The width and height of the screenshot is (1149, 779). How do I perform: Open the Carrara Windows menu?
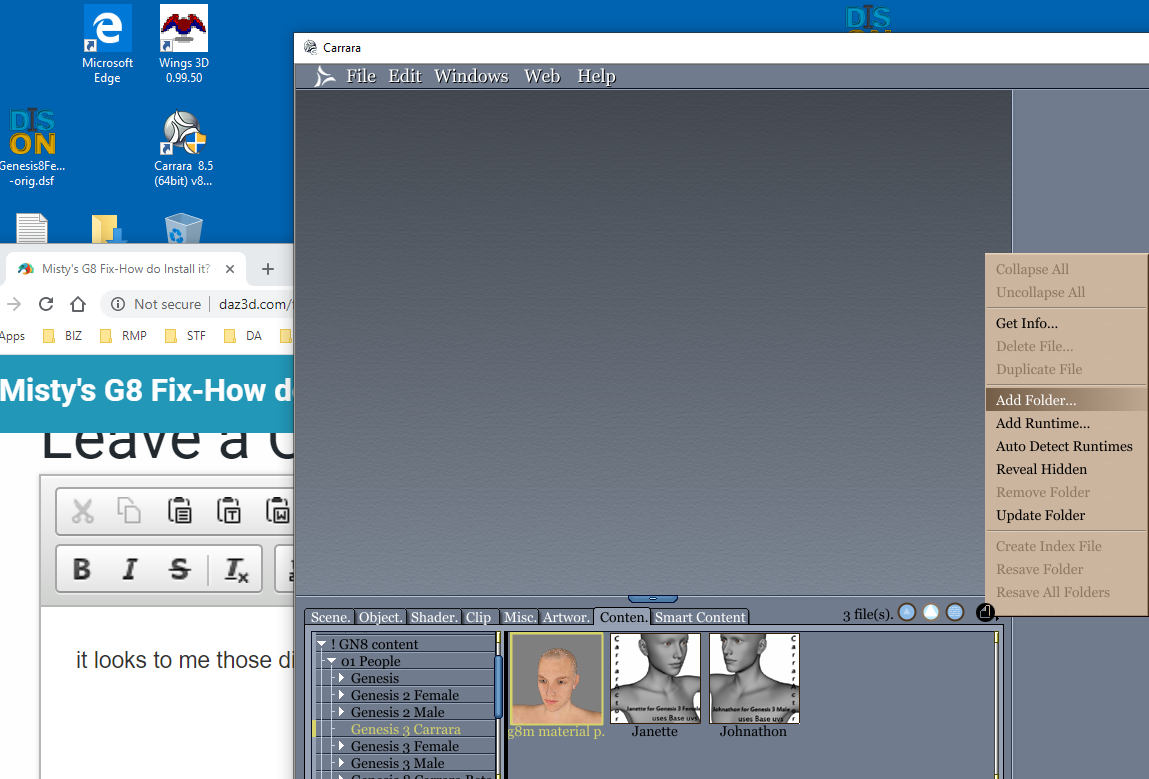[x=471, y=76]
